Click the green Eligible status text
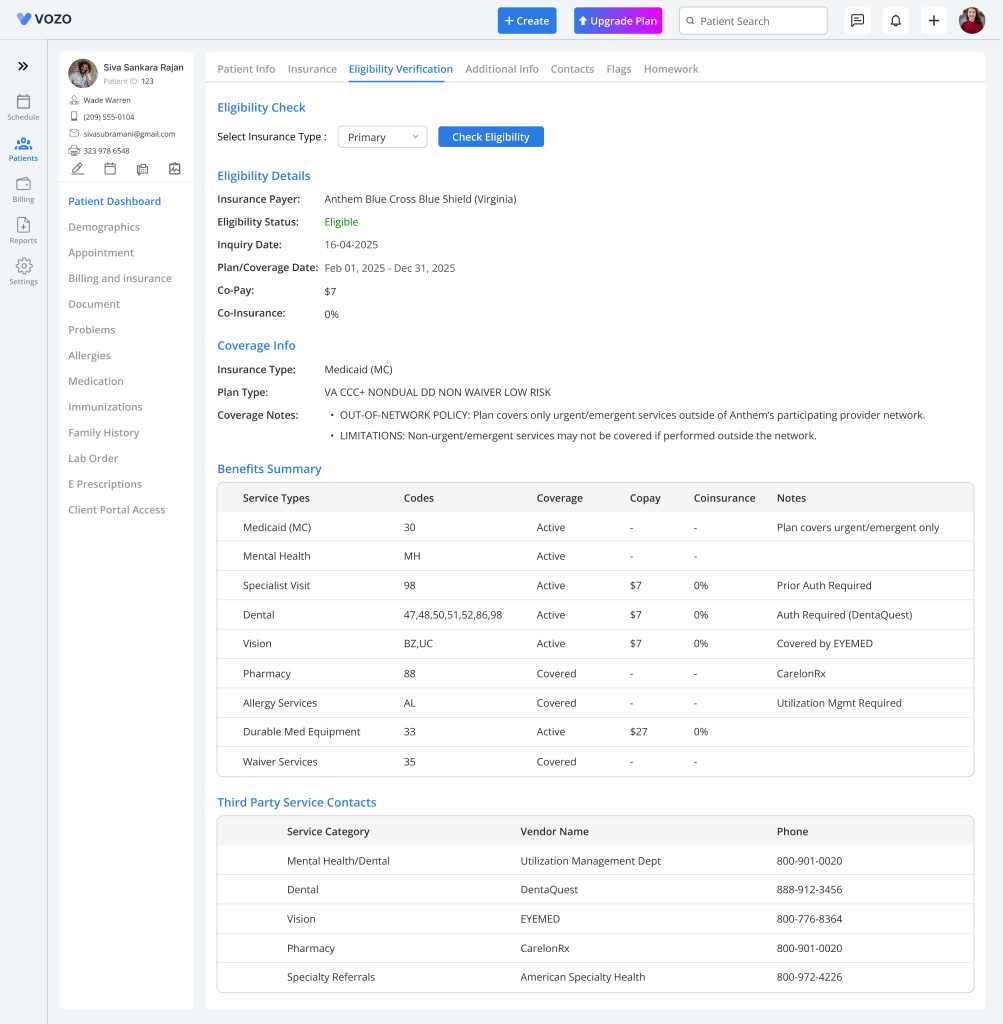The width and height of the screenshot is (1003, 1024). 342,222
